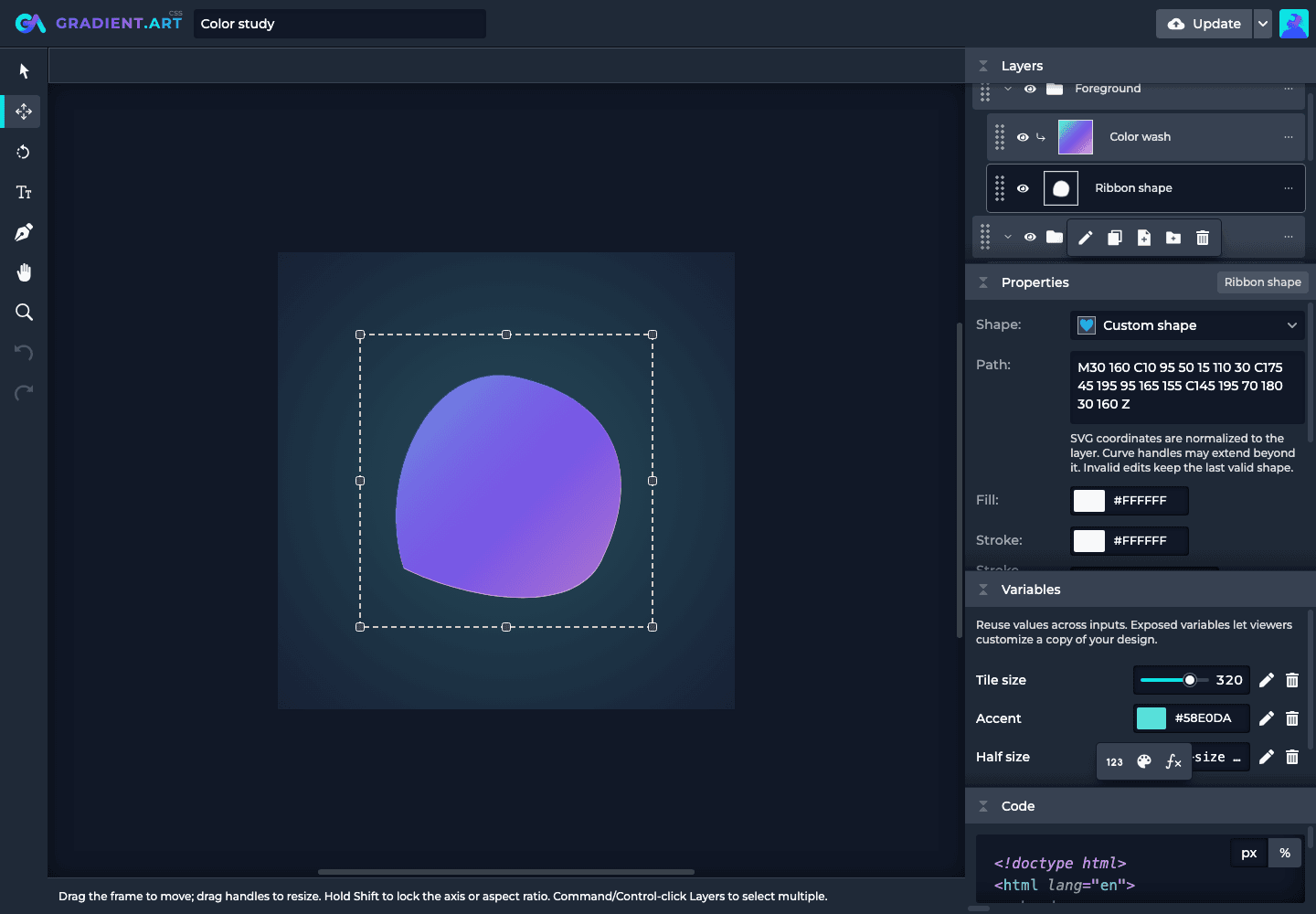The width and height of the screenshot is (1316, 914).
Task: Create new group with folder-plus icon
Action: click(1173, 238)
